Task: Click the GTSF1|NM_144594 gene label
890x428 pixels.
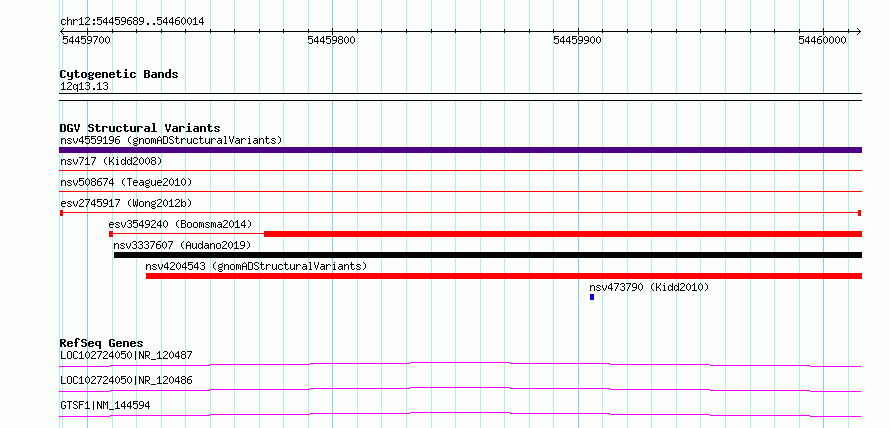Action: 105,405
